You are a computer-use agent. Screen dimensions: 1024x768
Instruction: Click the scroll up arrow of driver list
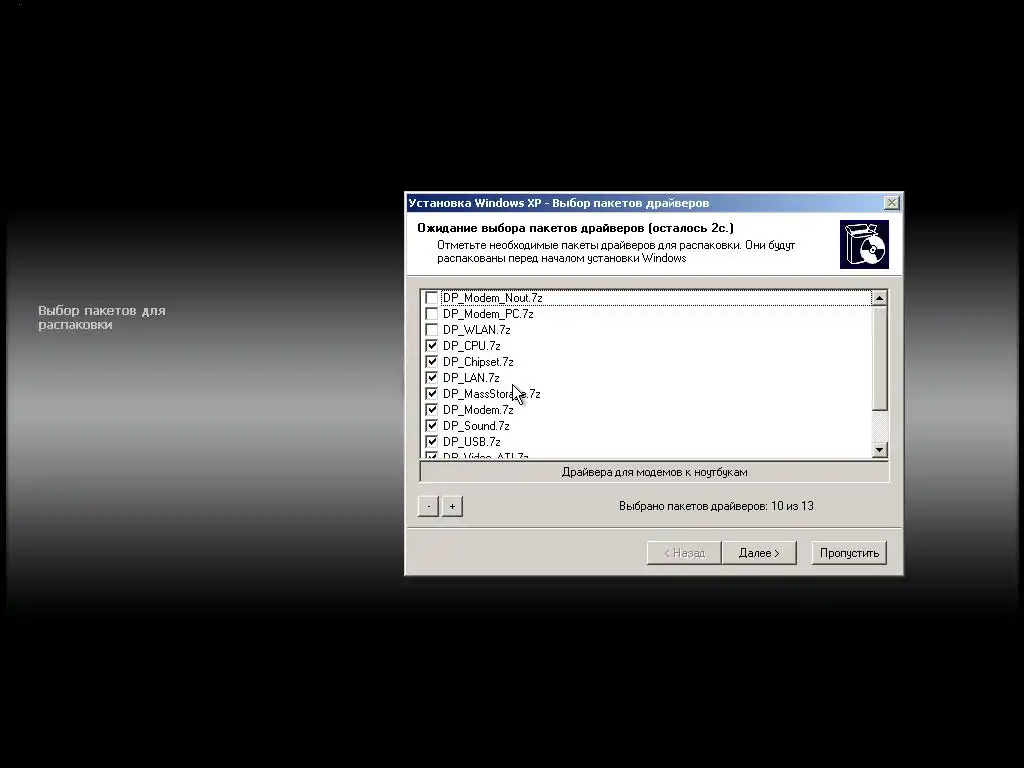point(880,298)
